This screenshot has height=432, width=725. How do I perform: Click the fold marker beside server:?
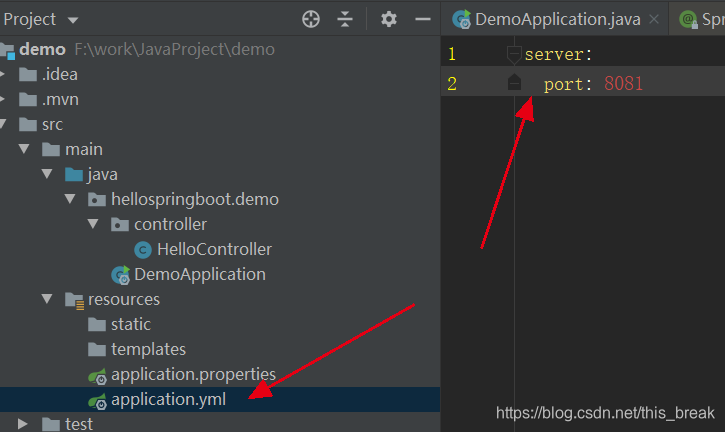click(x=514, y=55)
